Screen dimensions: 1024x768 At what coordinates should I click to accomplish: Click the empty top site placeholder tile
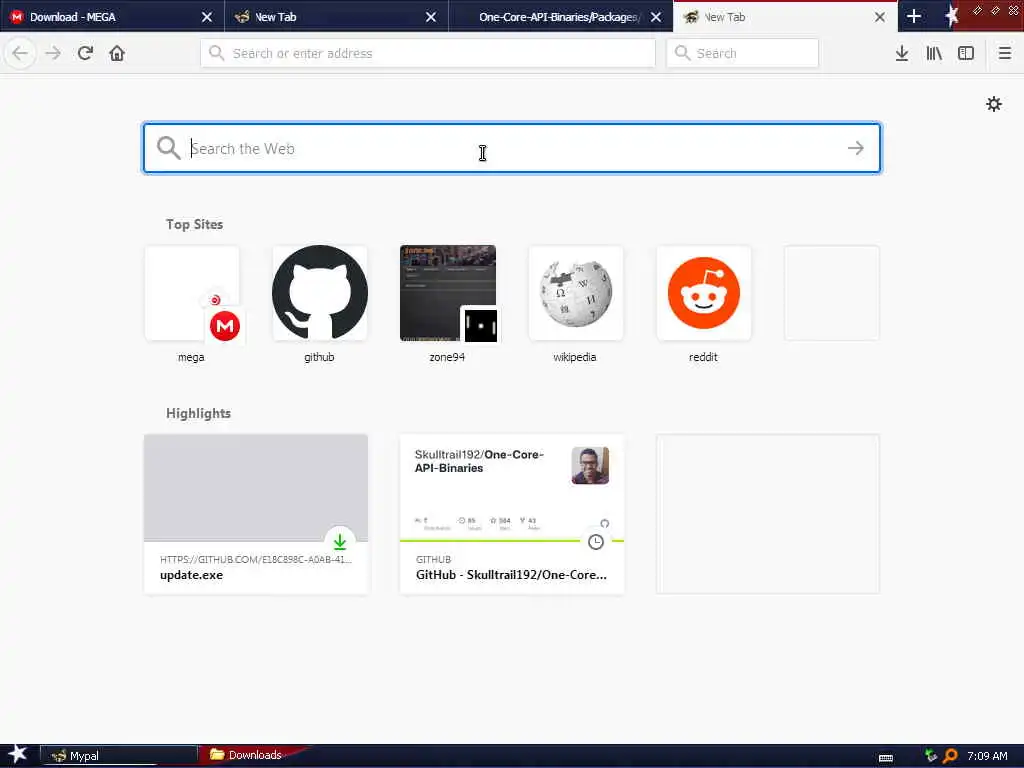pos(831,293)
